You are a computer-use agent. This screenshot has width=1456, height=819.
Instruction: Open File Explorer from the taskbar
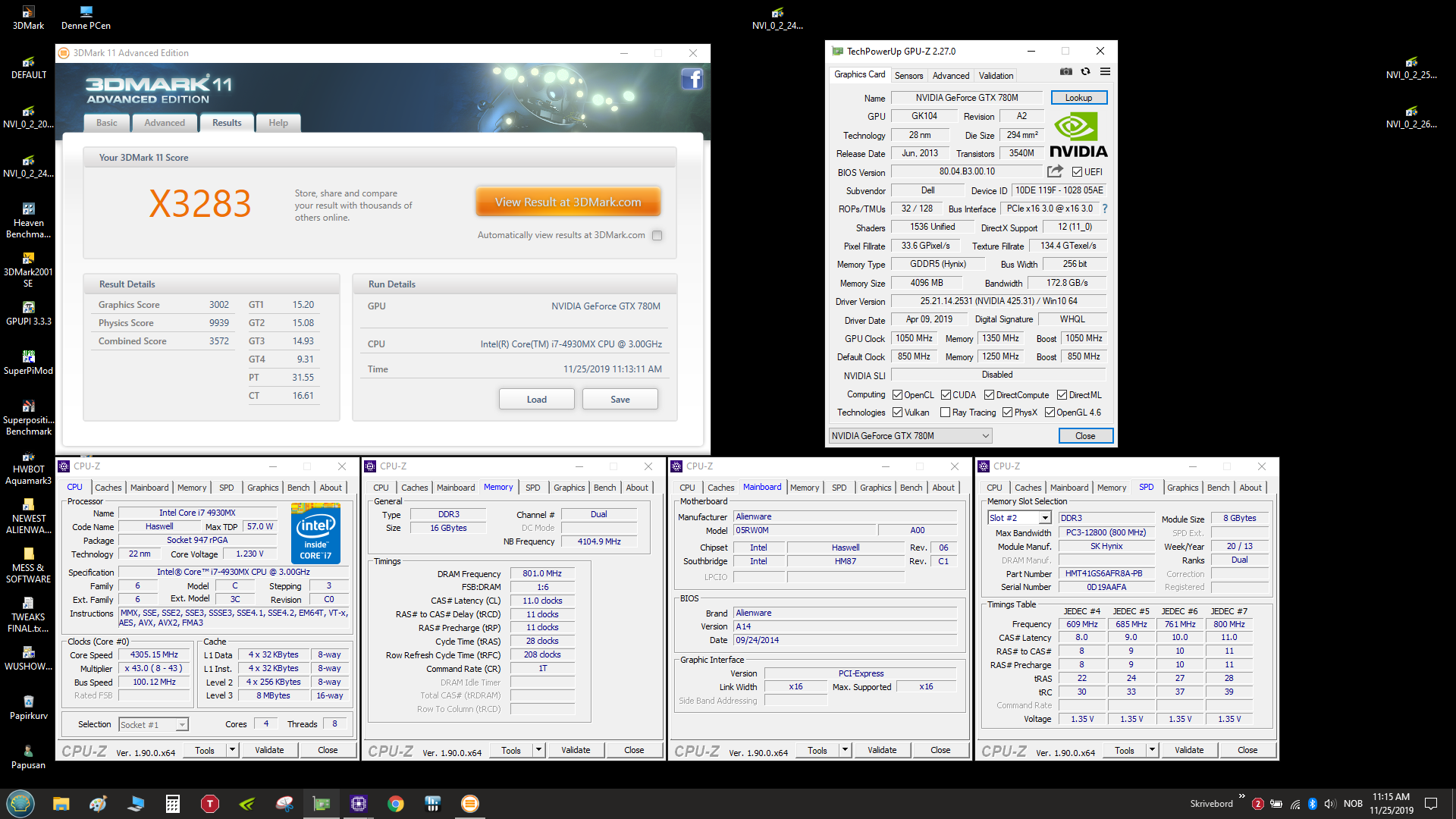pos(61,804)
